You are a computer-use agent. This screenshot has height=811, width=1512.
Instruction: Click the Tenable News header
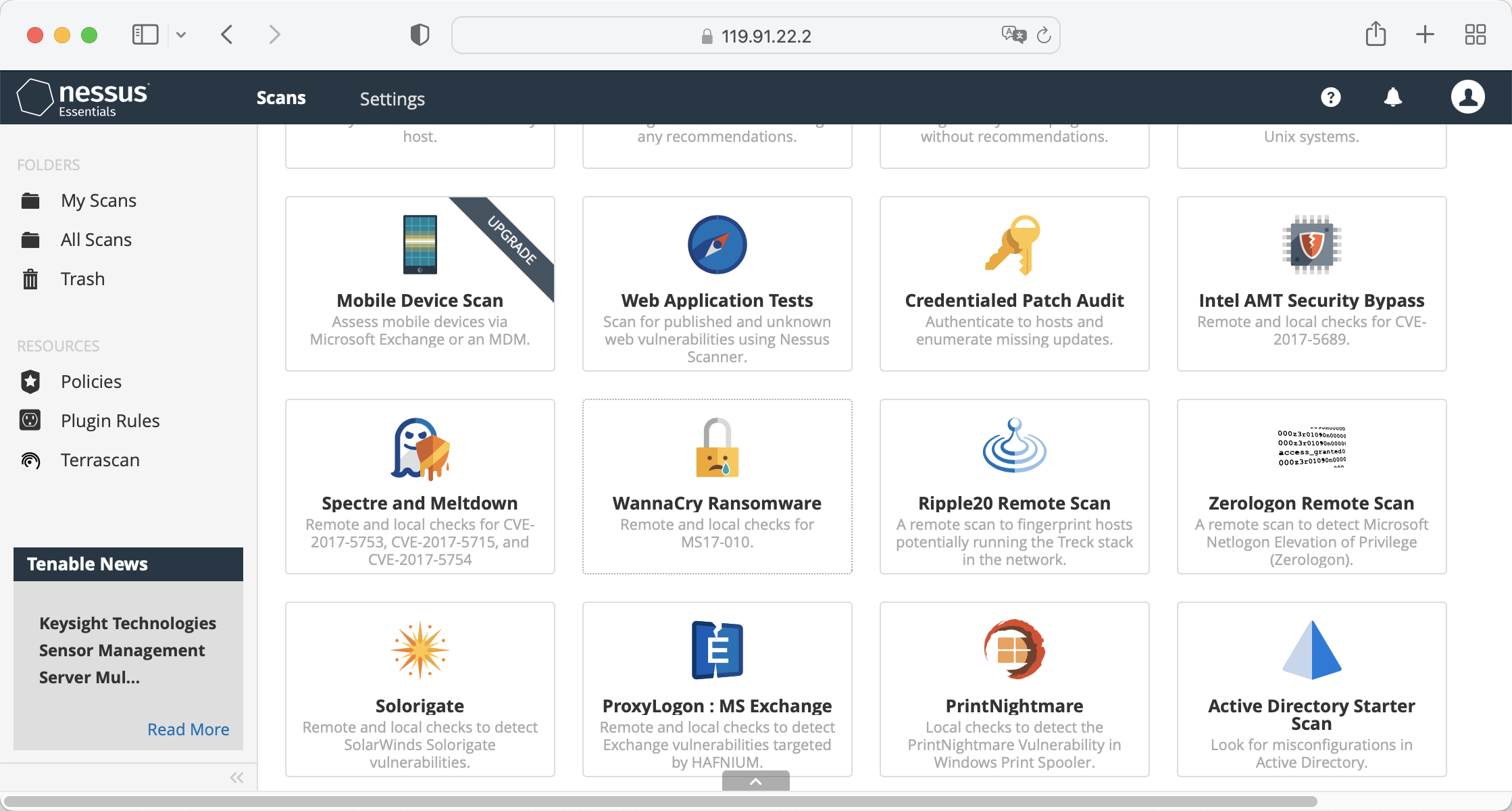128,564
